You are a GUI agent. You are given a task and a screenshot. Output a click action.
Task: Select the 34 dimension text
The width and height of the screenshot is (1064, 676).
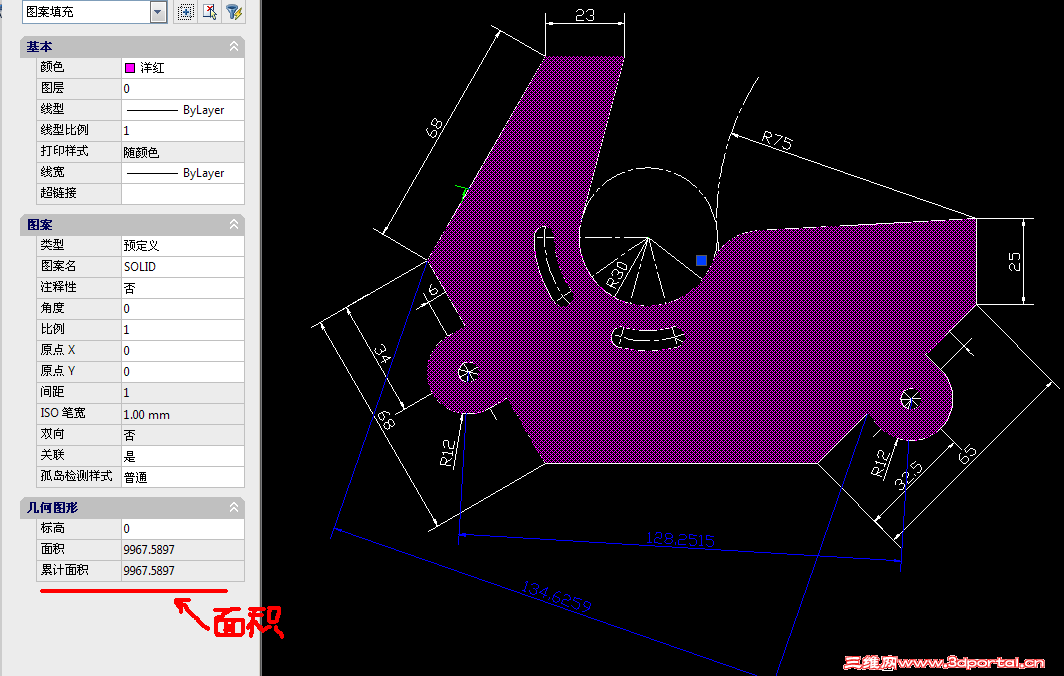tap(382, 354)
